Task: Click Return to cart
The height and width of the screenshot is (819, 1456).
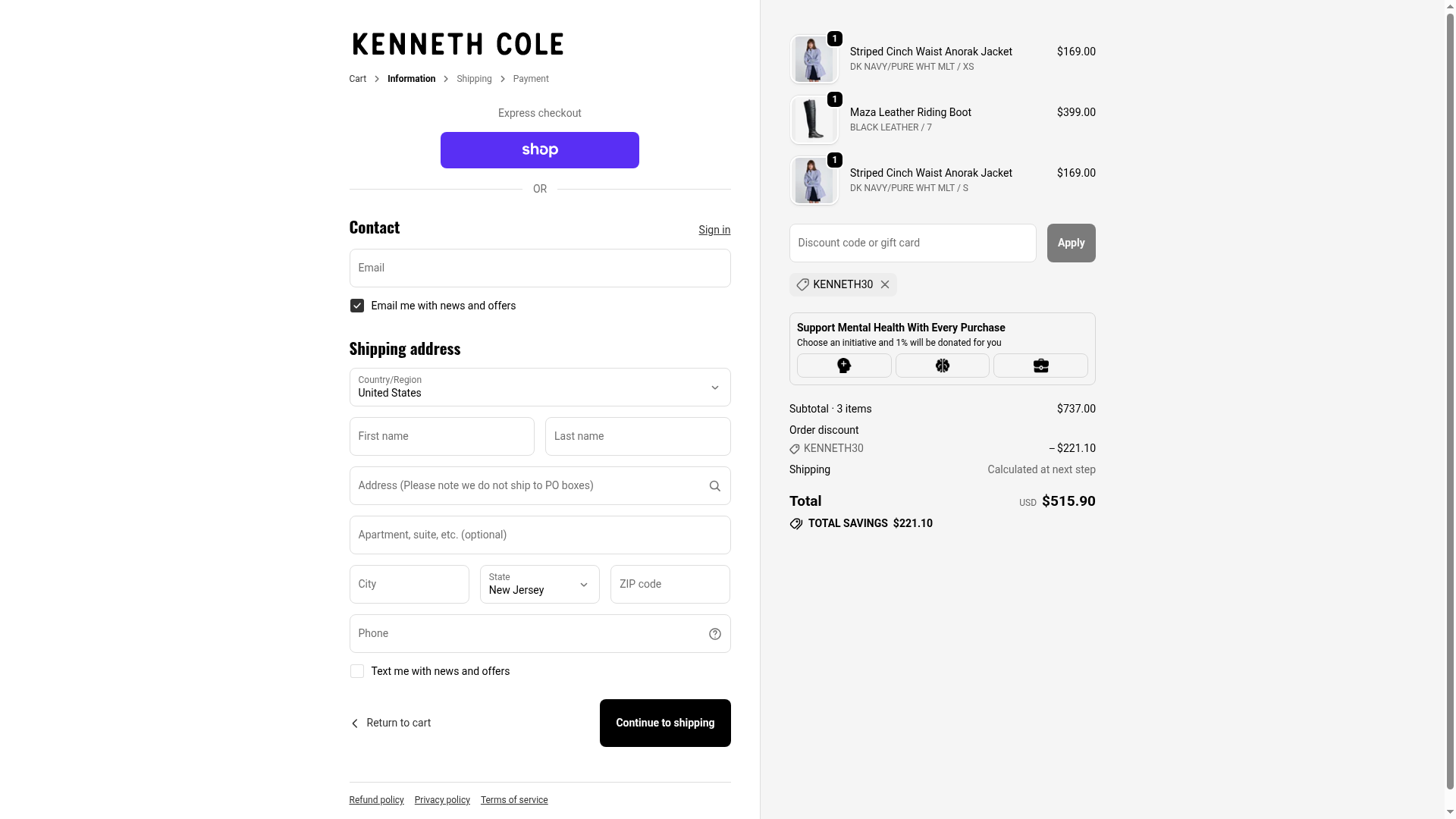Action: tap(391, 723)
